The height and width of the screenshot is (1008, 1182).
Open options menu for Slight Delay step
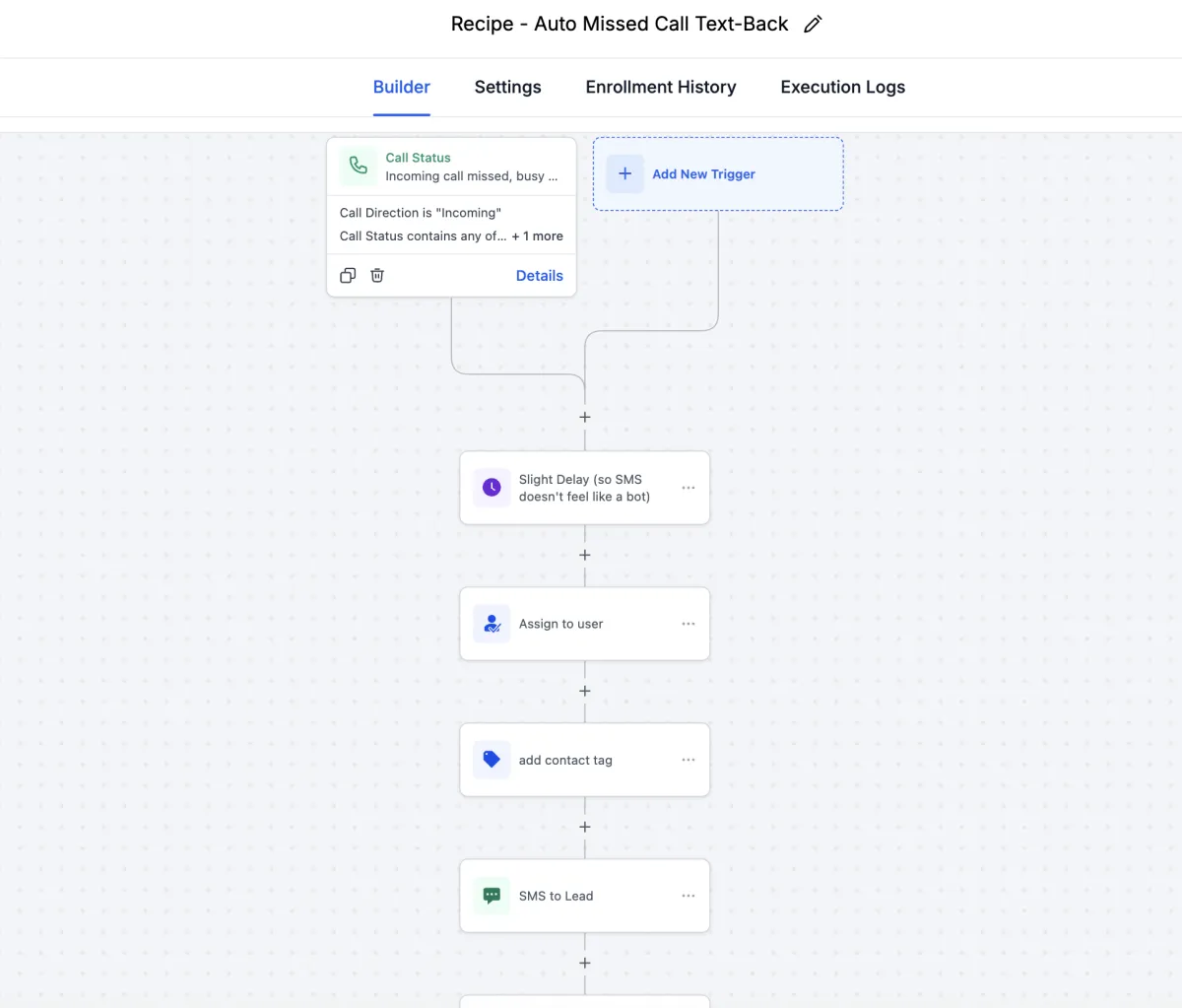click(689, 488)
